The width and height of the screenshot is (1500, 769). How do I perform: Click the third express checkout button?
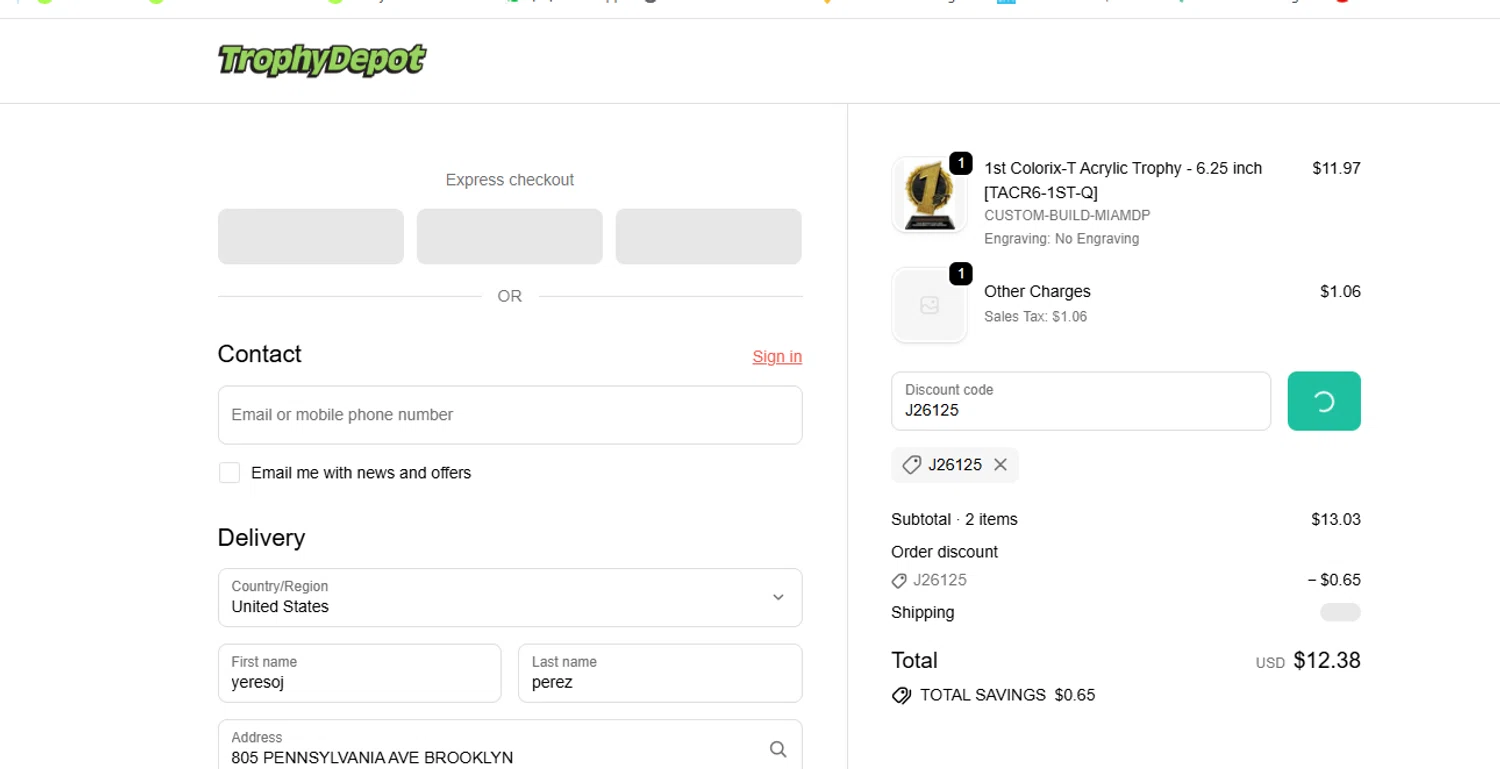pos(708,237)
